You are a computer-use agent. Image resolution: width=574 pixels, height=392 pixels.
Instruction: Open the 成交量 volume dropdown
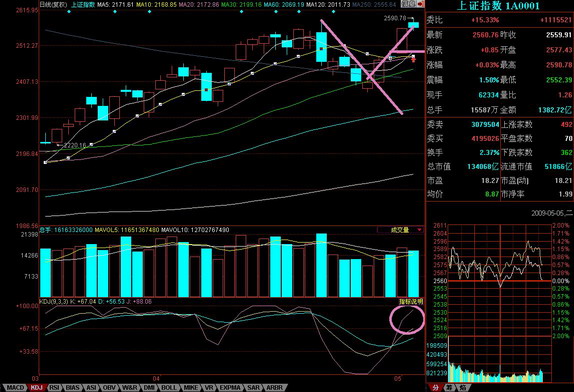click(400, 230)
